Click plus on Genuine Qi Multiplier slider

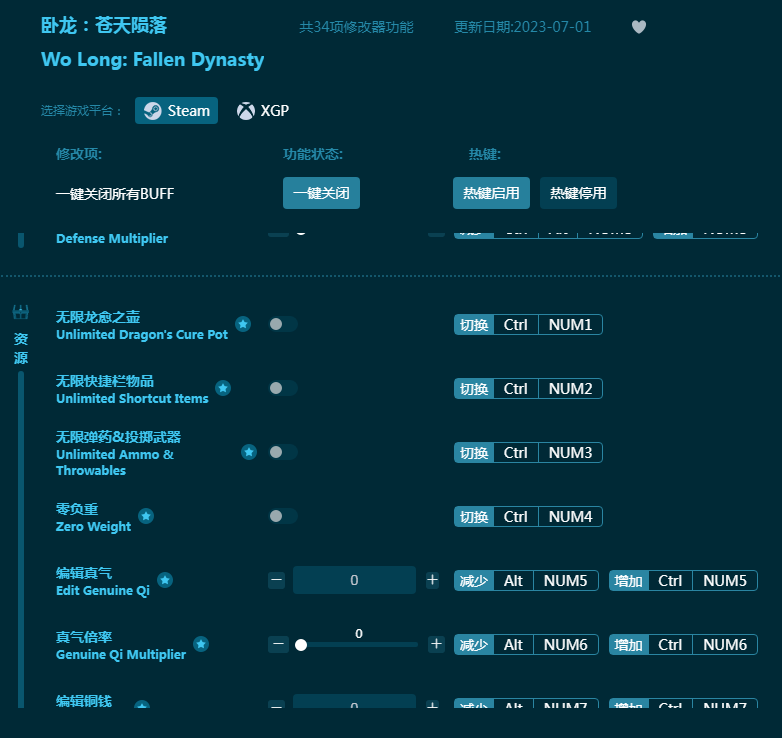(436, 644)
